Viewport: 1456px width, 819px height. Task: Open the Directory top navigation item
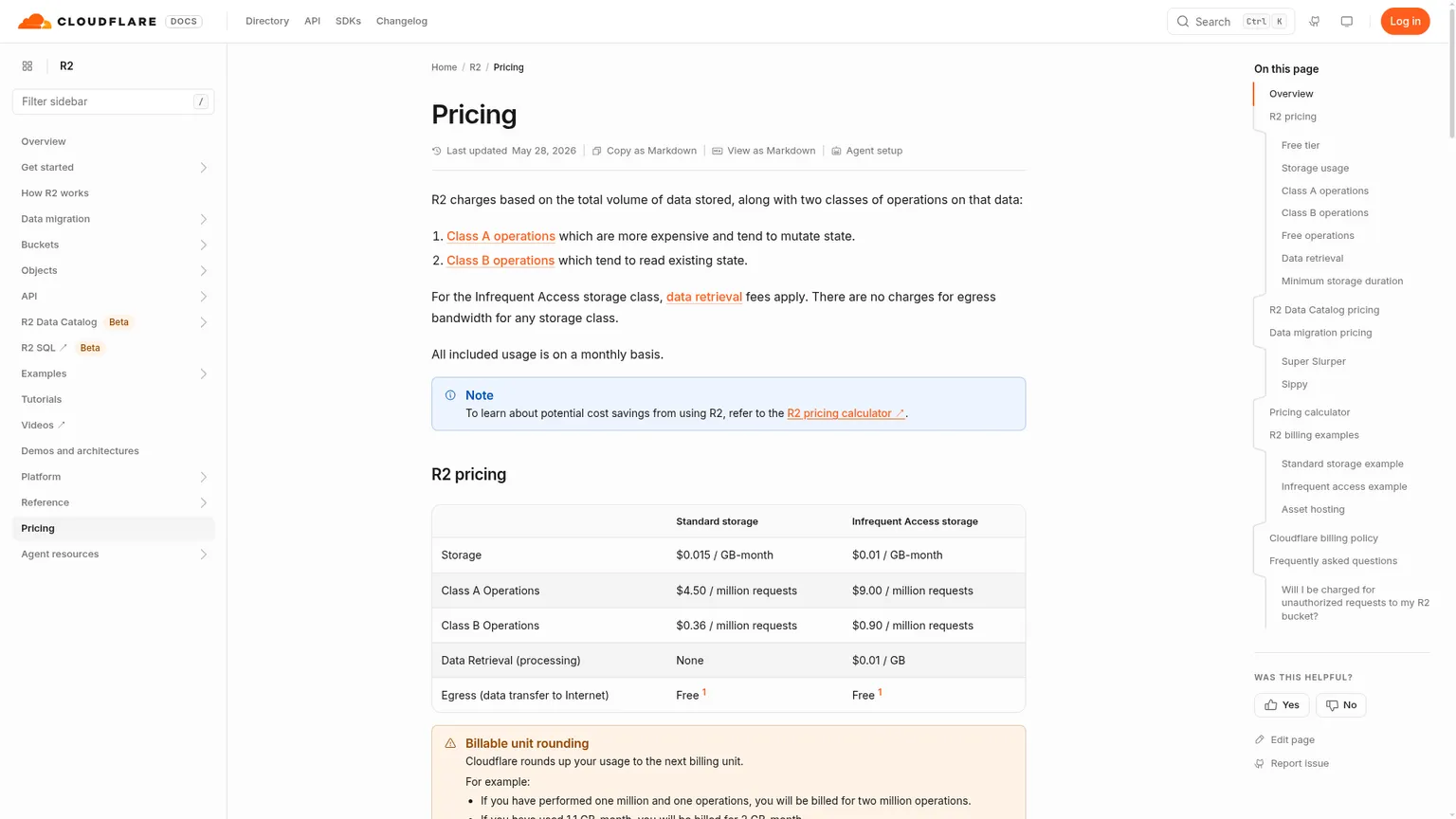(267, 21)
